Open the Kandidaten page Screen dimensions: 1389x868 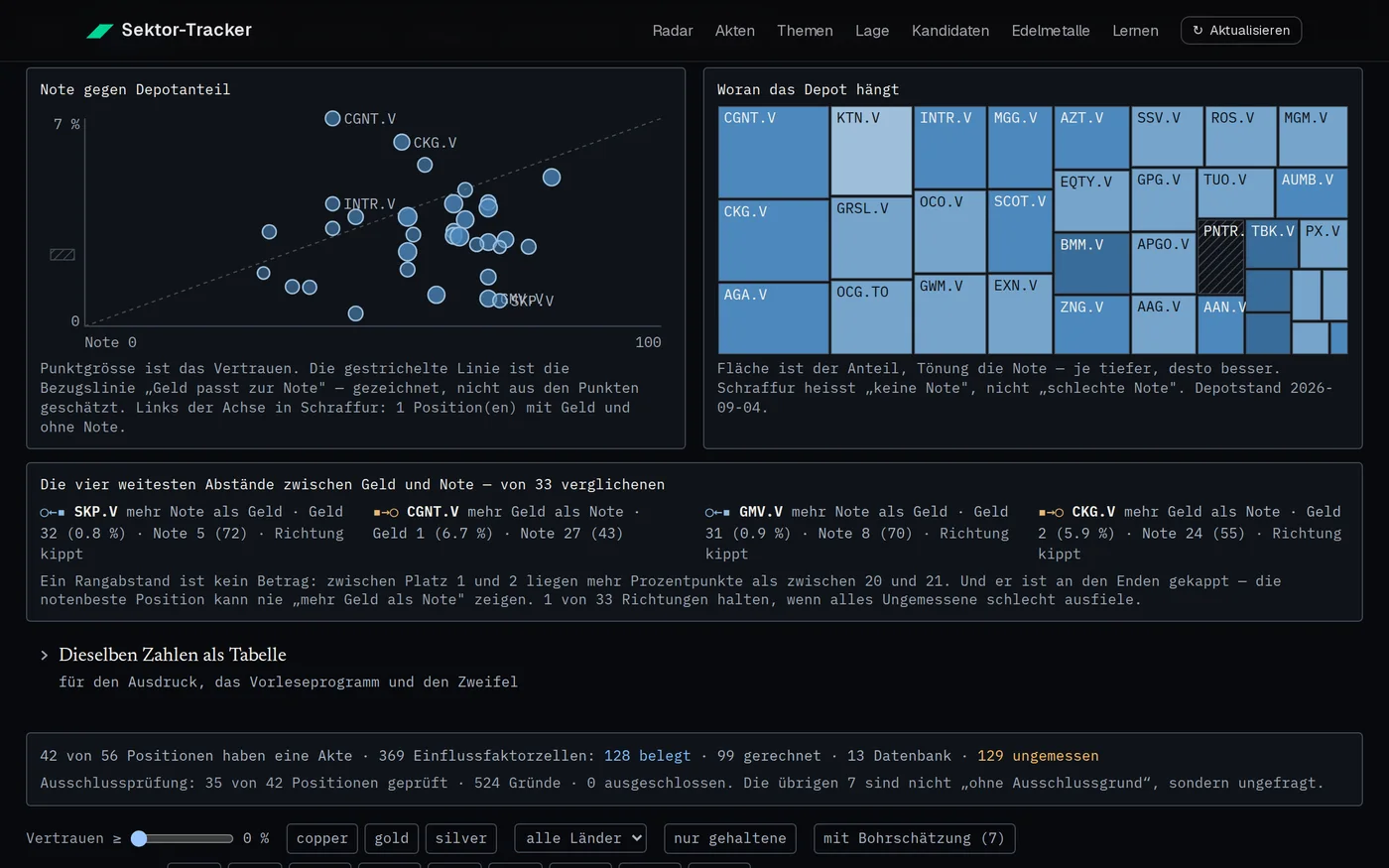tap(950, 31)
